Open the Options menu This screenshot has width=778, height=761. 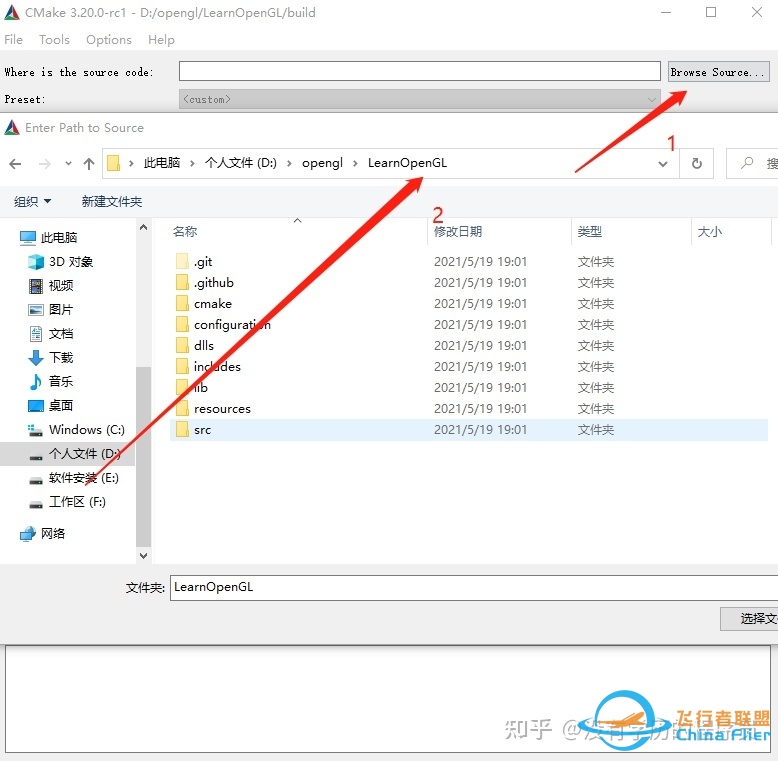(x=109, y=40)
